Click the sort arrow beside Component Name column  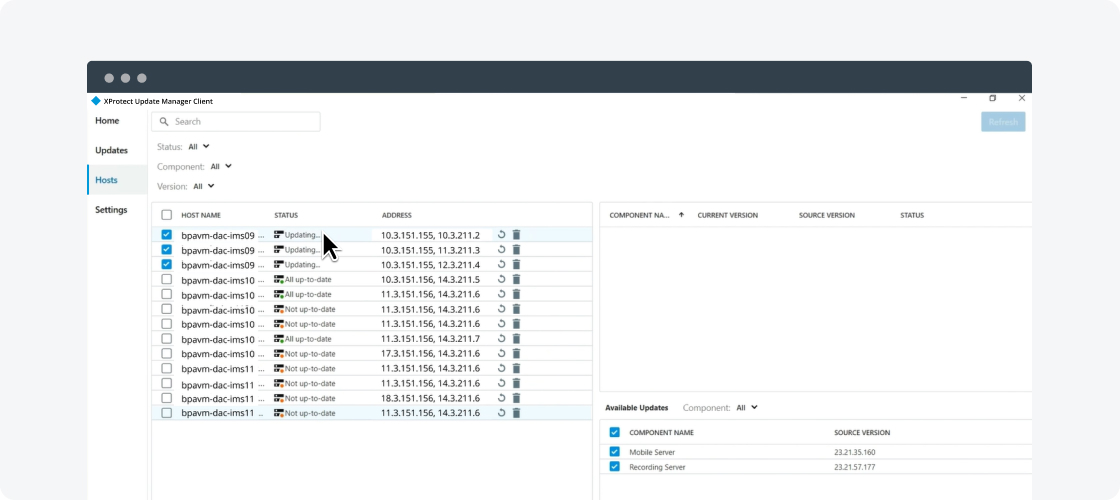[x=681, y=215]
